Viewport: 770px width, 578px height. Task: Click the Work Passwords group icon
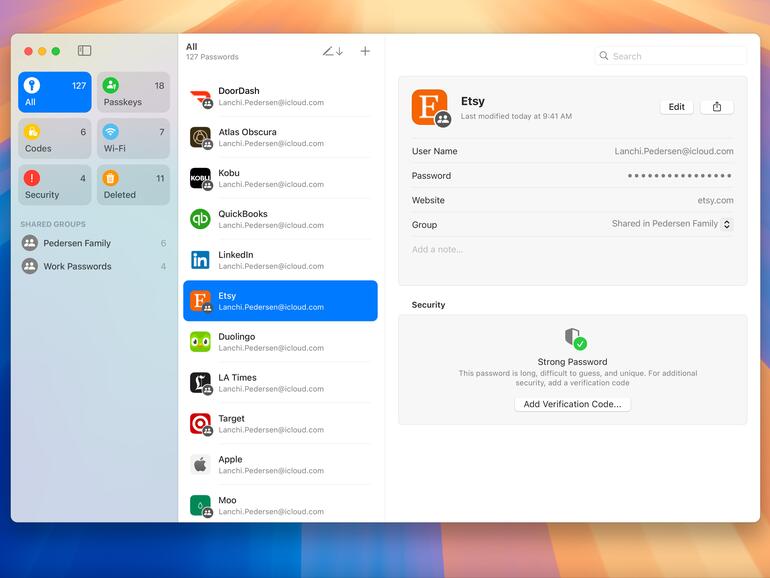pos(30,266)
